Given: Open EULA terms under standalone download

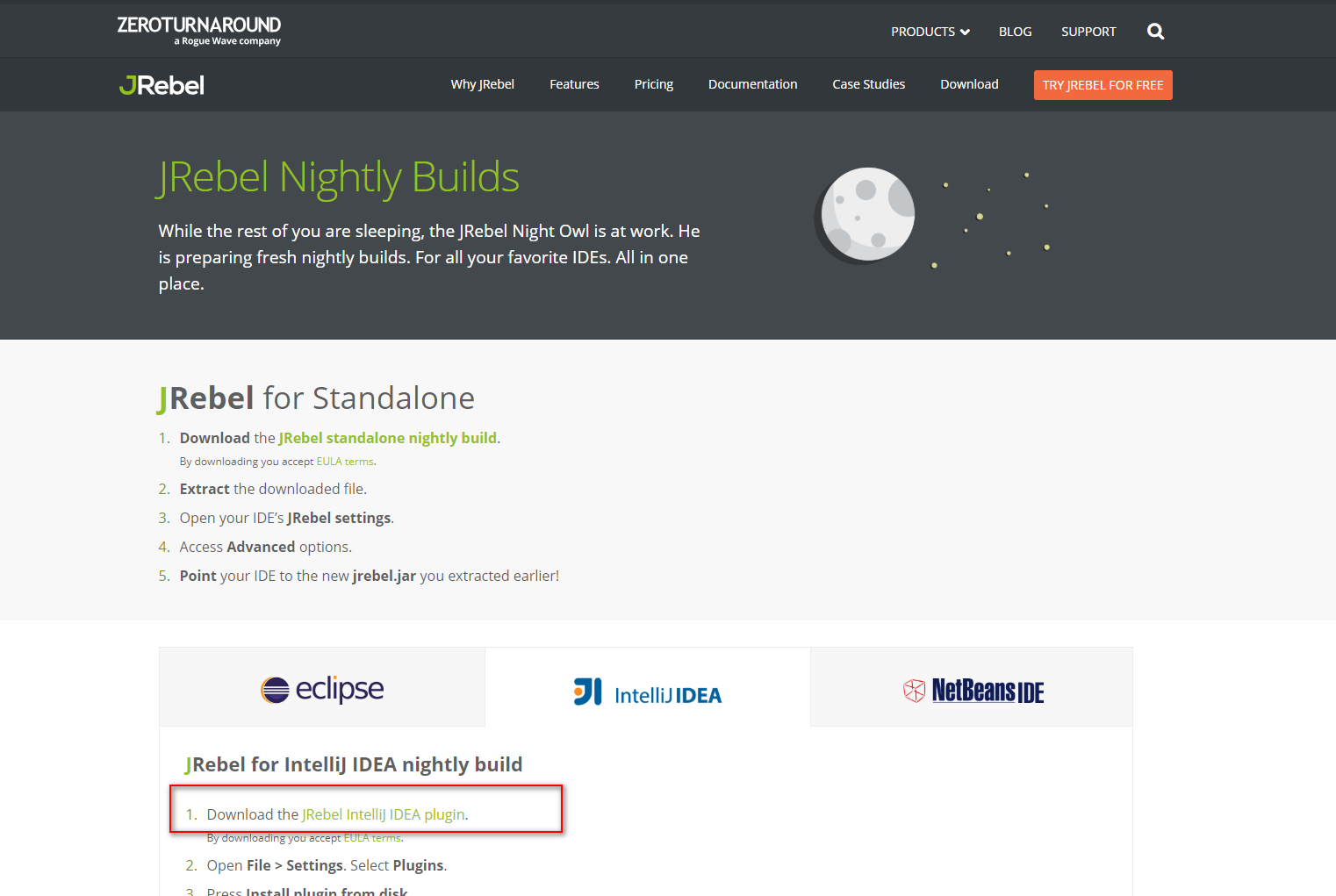Looking at the screenshot, I should (345, 462).
